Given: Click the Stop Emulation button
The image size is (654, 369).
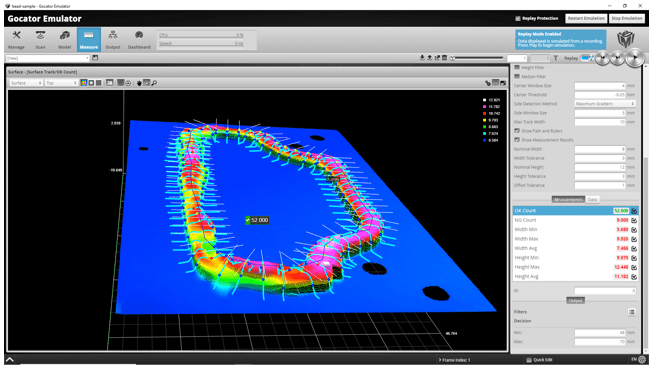Looking at the screenshot, I should (627, 18).
